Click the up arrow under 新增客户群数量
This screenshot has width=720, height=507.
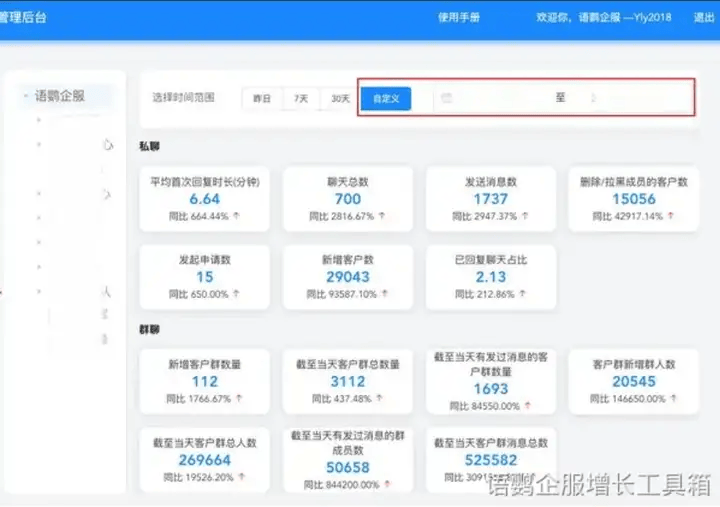pos(238,398)
